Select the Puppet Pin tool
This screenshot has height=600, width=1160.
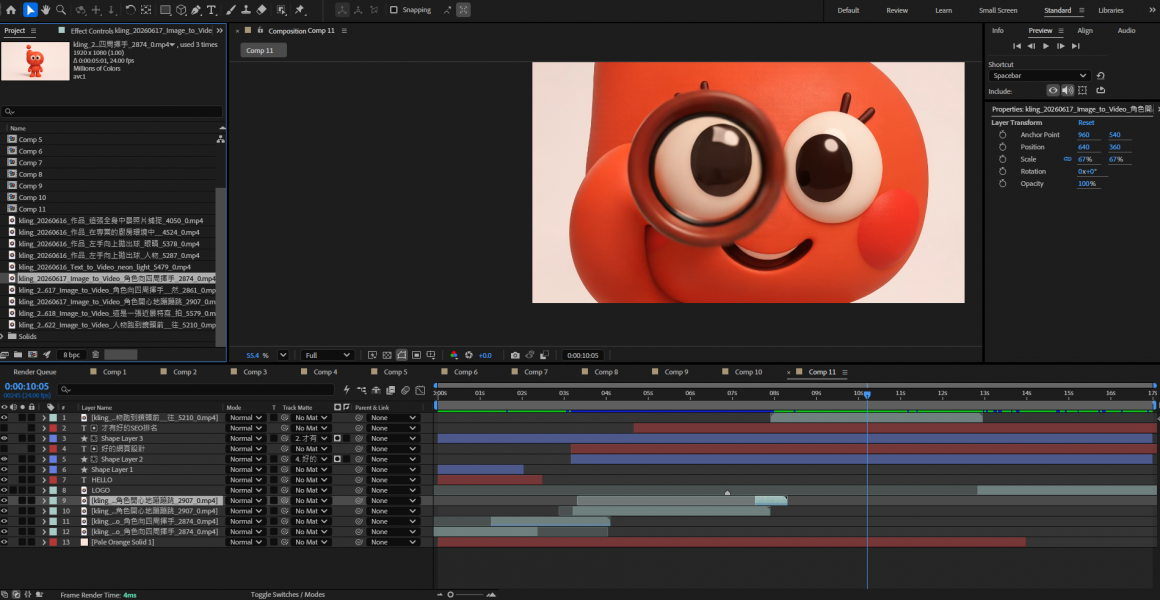click(300, 10)
